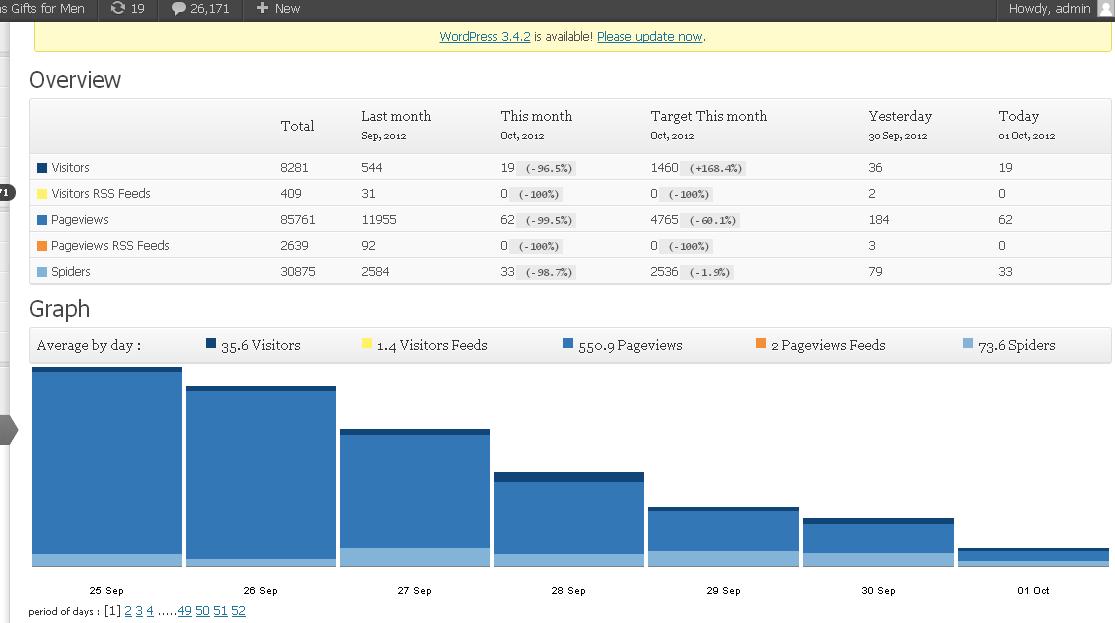
Task: Follow the WordPress 3.4.2 link
Action: (485, 36)
